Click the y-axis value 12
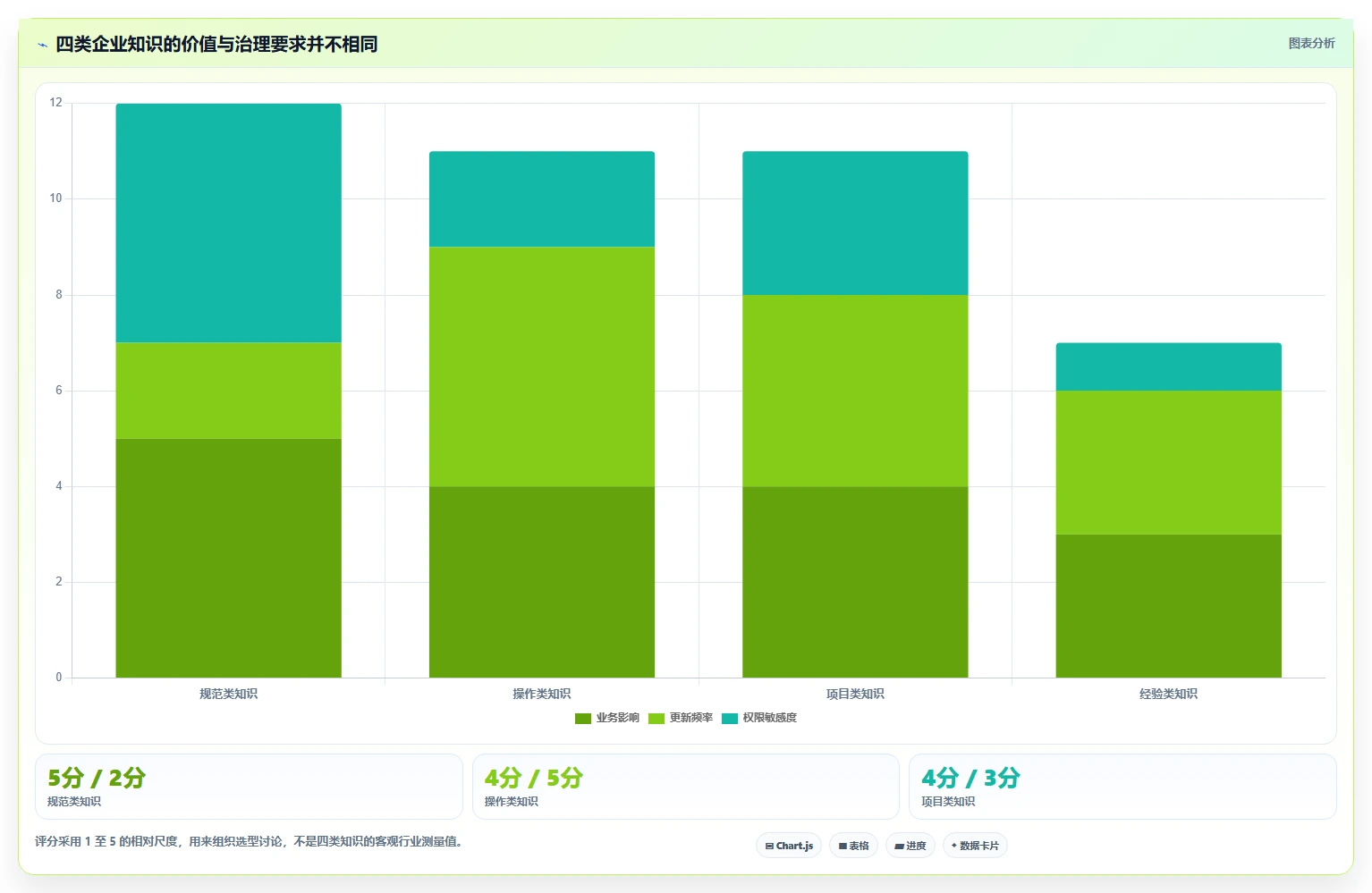 point(56,103)
